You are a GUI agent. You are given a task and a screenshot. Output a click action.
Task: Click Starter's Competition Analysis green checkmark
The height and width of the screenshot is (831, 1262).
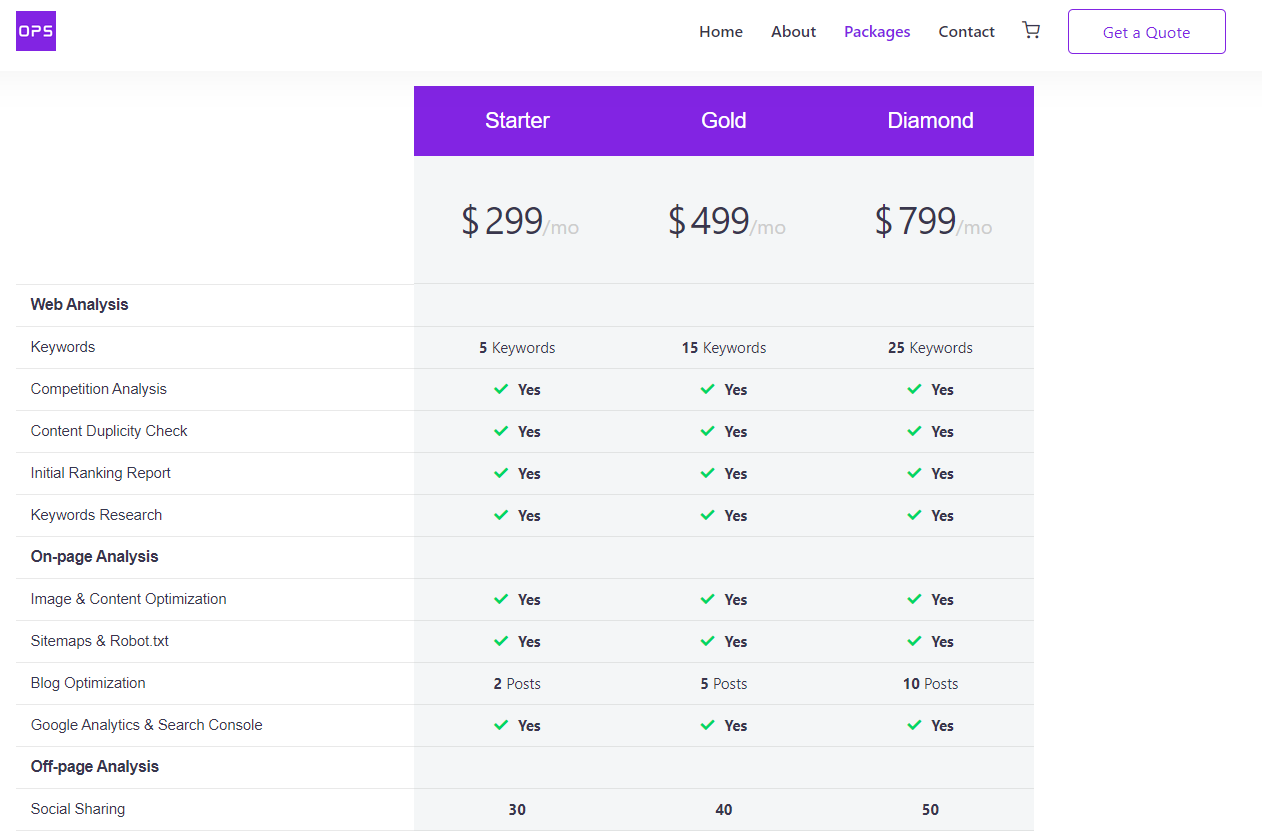501,389
